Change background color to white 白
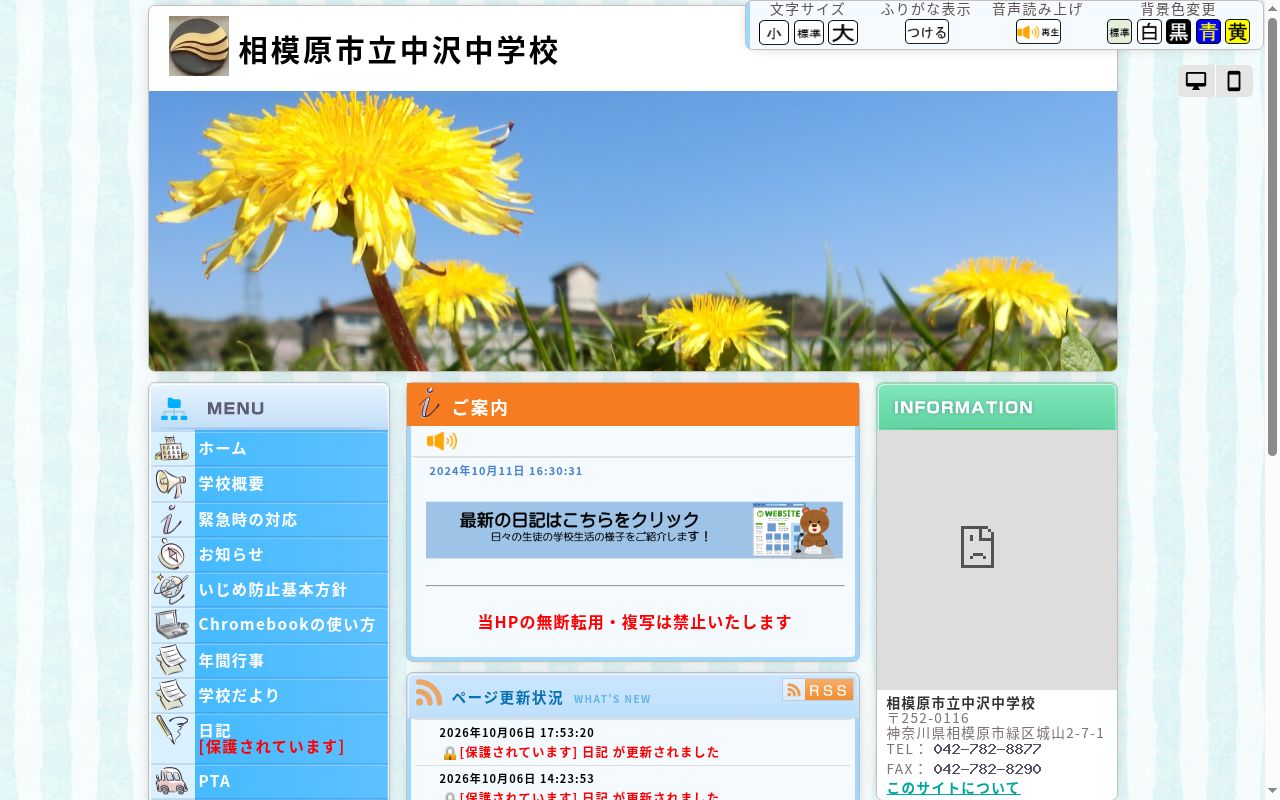1280x800 pixels. 1149,32
